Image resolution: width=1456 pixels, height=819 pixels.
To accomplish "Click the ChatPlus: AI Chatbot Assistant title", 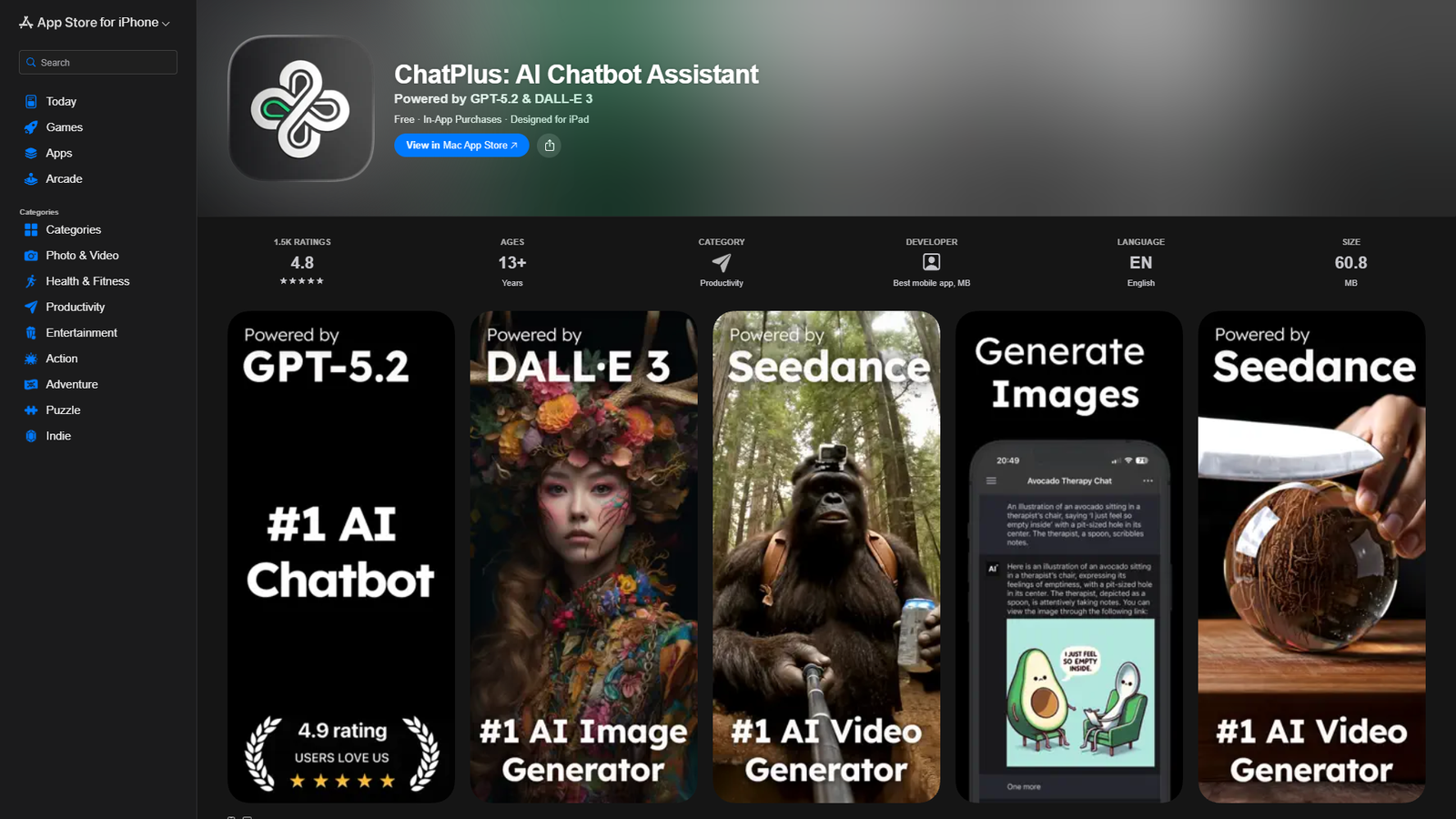I will (x=576, y=75).
